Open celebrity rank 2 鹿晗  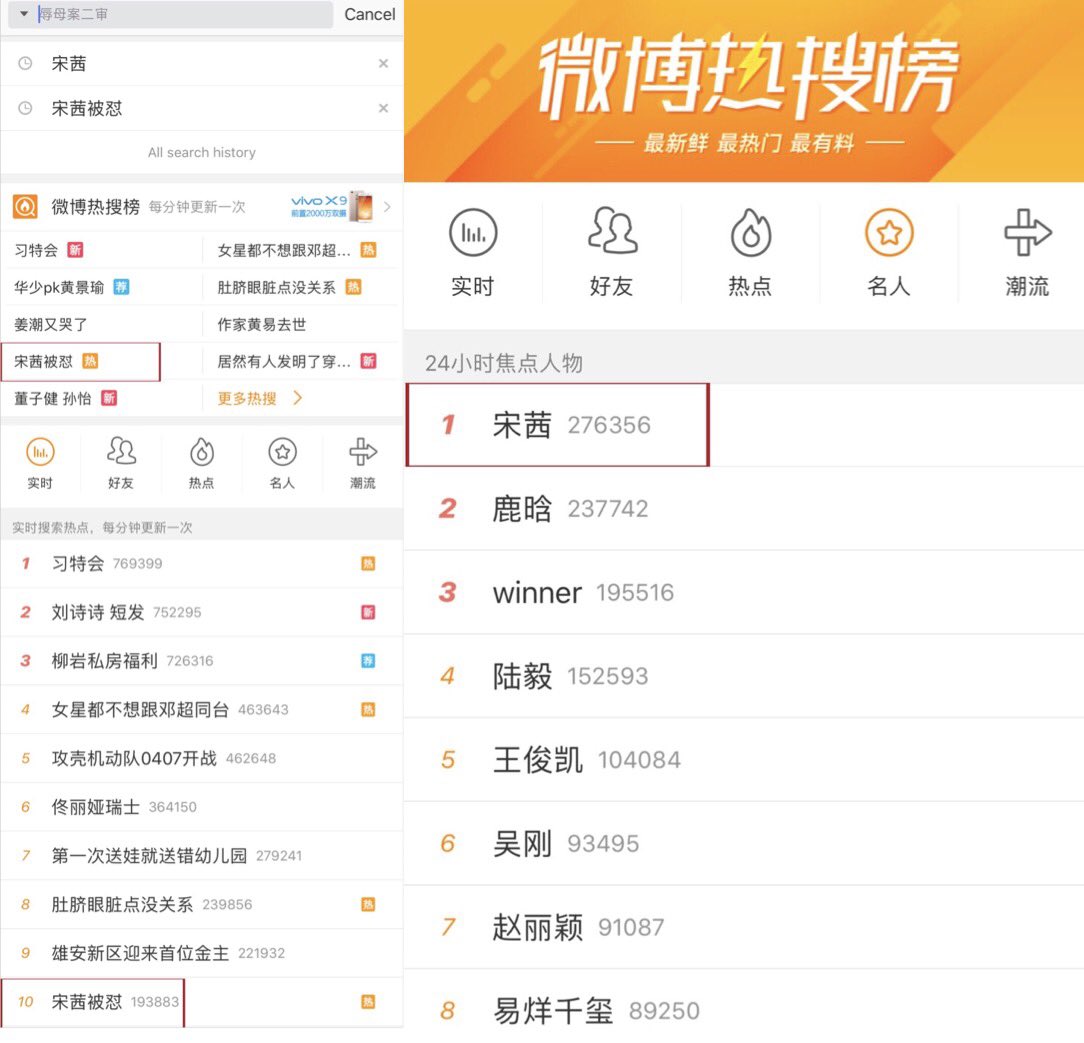click(744, 509)
